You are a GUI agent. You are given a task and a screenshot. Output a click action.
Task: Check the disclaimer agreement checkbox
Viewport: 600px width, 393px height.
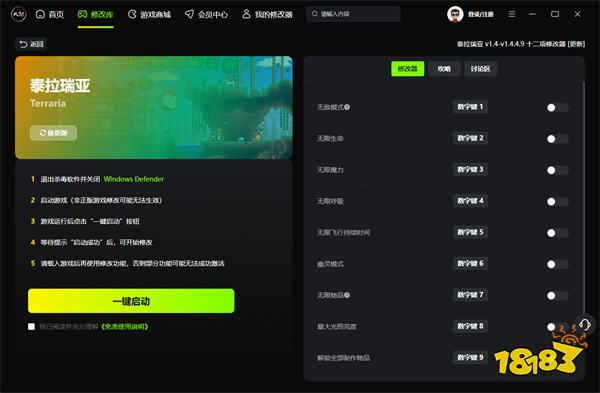click(31, 326)
